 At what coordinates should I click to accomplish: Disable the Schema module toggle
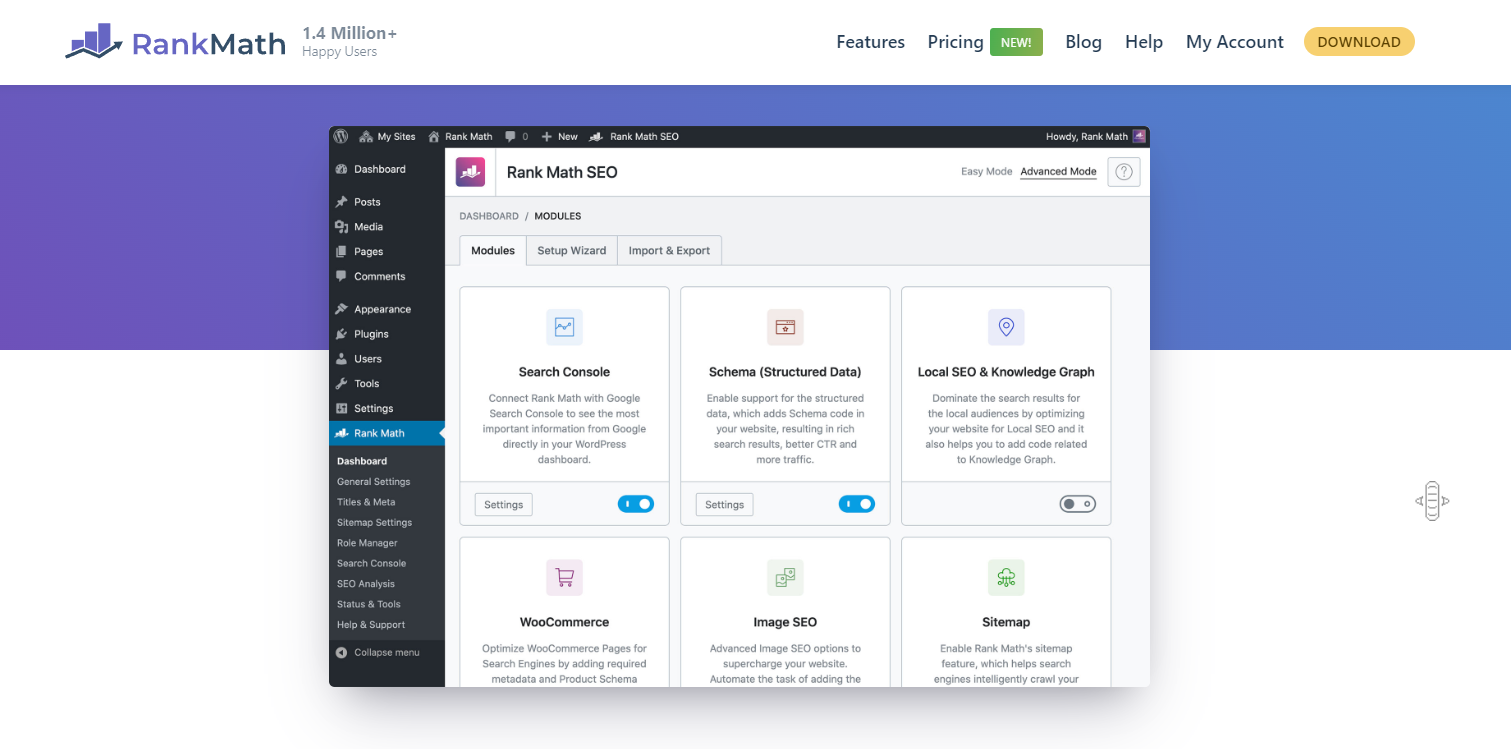coord(857,504)
